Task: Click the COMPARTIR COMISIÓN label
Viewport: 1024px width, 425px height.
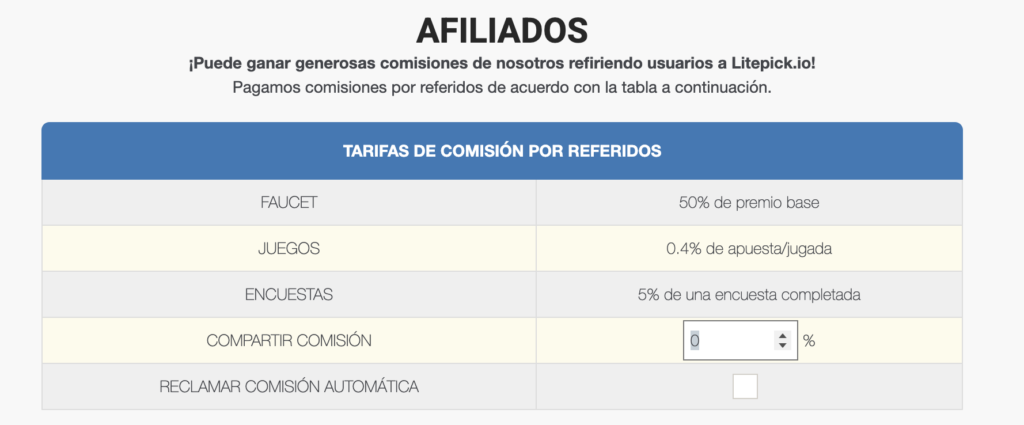Action: coord(289,341)
